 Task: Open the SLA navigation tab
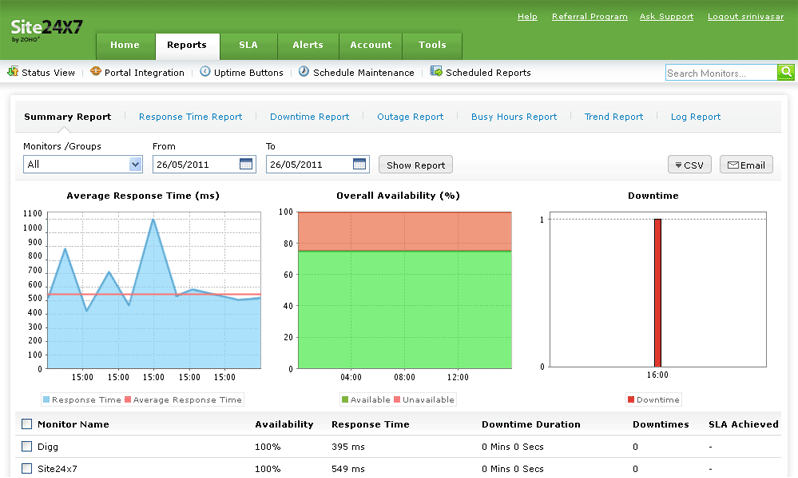pos(247,45)
